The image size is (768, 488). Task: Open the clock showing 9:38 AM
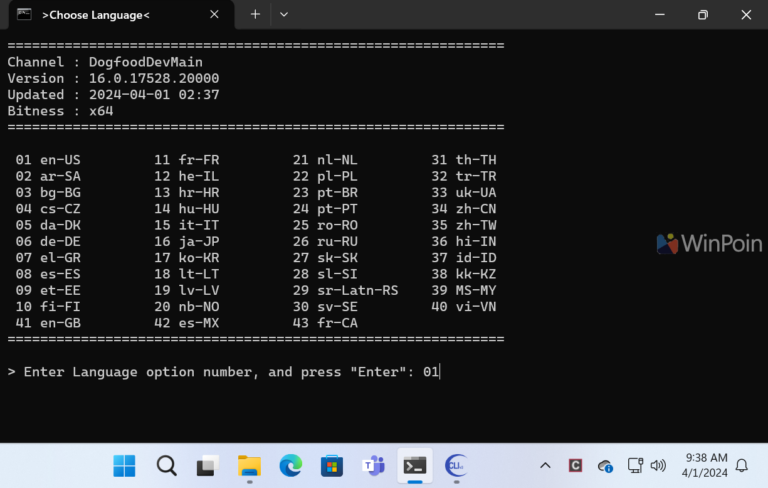coord(700,465)
